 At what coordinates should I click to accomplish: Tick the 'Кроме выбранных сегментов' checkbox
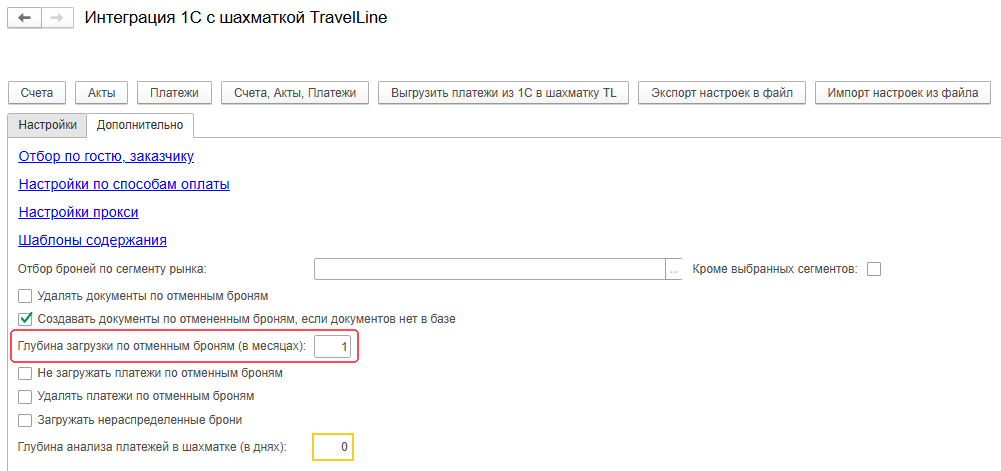click(874, 269)
